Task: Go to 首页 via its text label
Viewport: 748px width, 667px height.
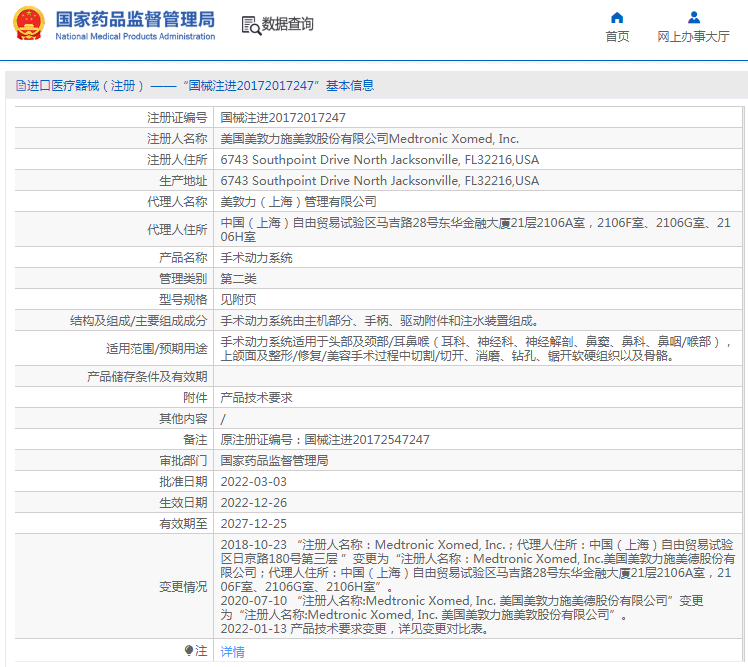Action: 617,37
